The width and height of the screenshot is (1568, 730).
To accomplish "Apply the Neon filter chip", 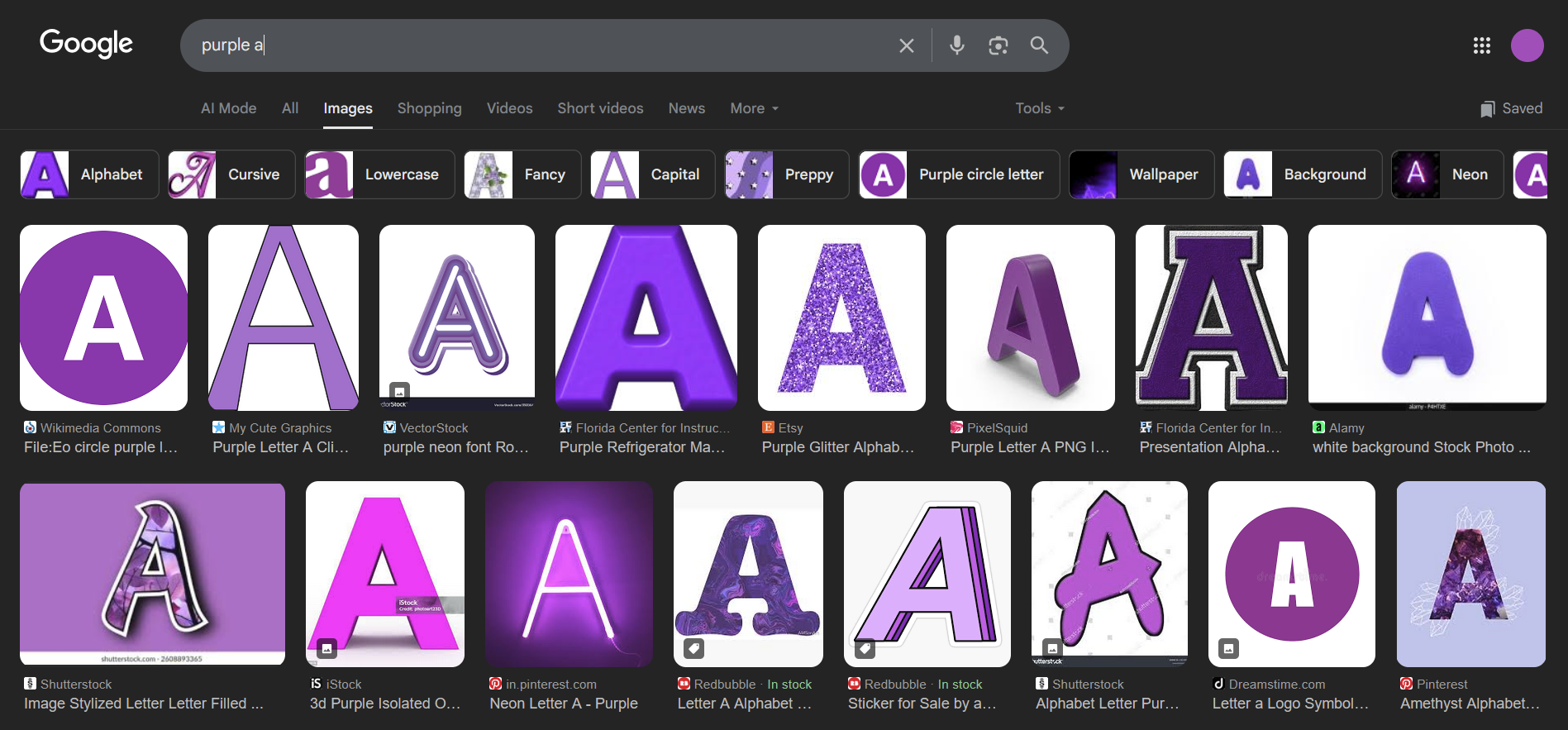I will pyautogui.click(x=1447, y=174).
